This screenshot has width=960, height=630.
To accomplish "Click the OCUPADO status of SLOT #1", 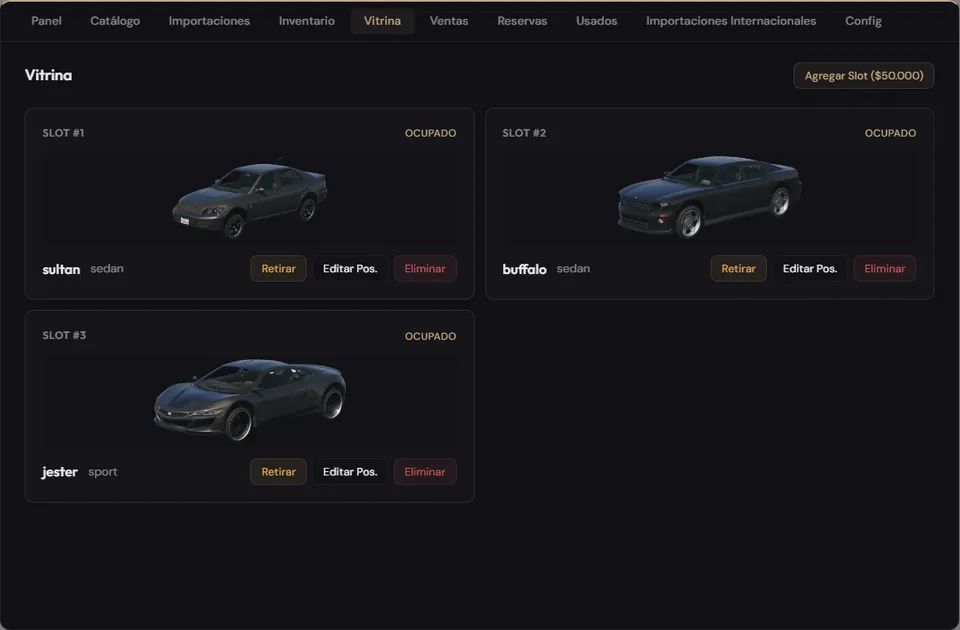I will click(x=430, y=133).
